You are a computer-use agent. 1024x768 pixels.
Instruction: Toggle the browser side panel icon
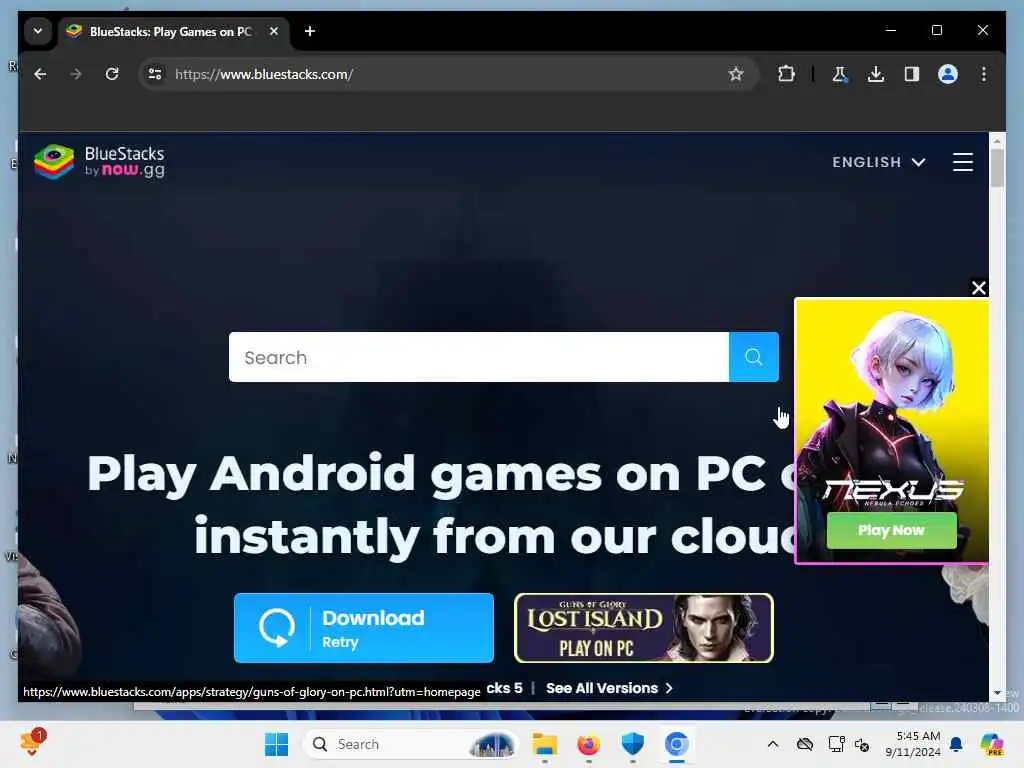click(912, 74)
